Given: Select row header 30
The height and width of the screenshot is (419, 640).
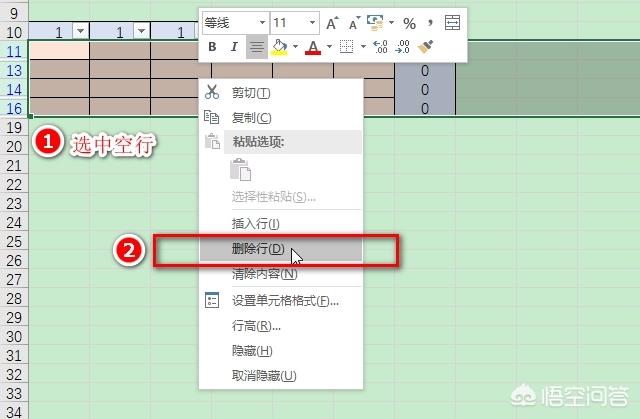Looking at the screenshot, I should pos(14,337).
